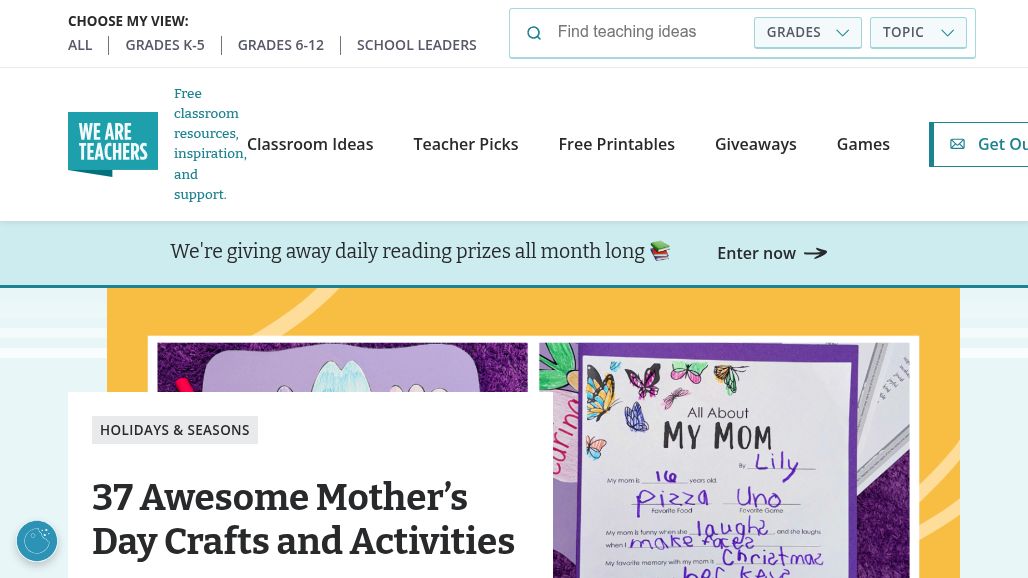Switch view to Grades 6-12
1028x578 pixels.
click(x=281, y=45)
